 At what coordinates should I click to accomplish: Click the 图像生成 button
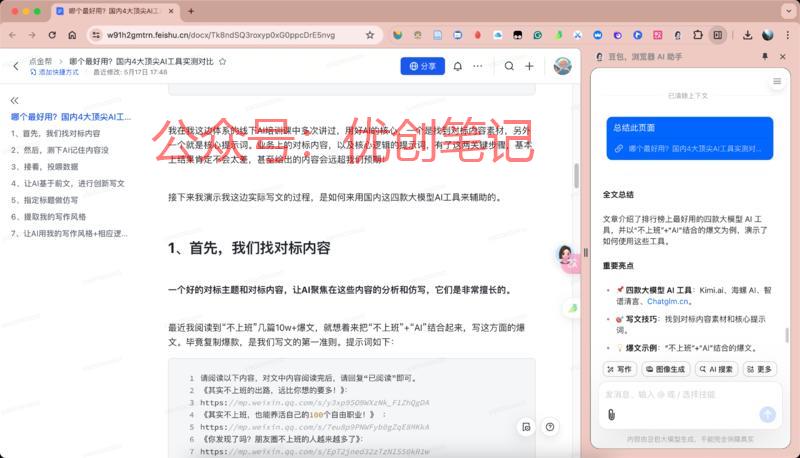coord(665,369)
